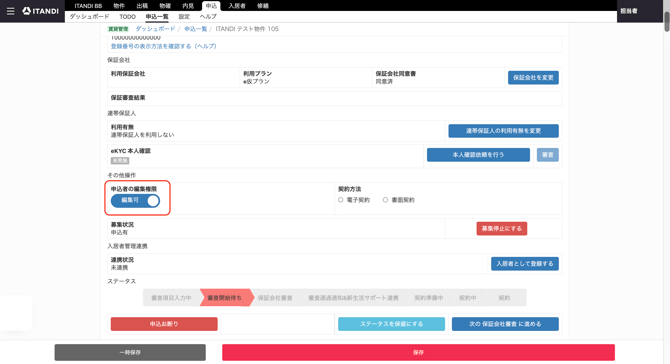Switch to the 出稿 tab
This screenshot has height=364, width=670.
(x=142, y=6)
